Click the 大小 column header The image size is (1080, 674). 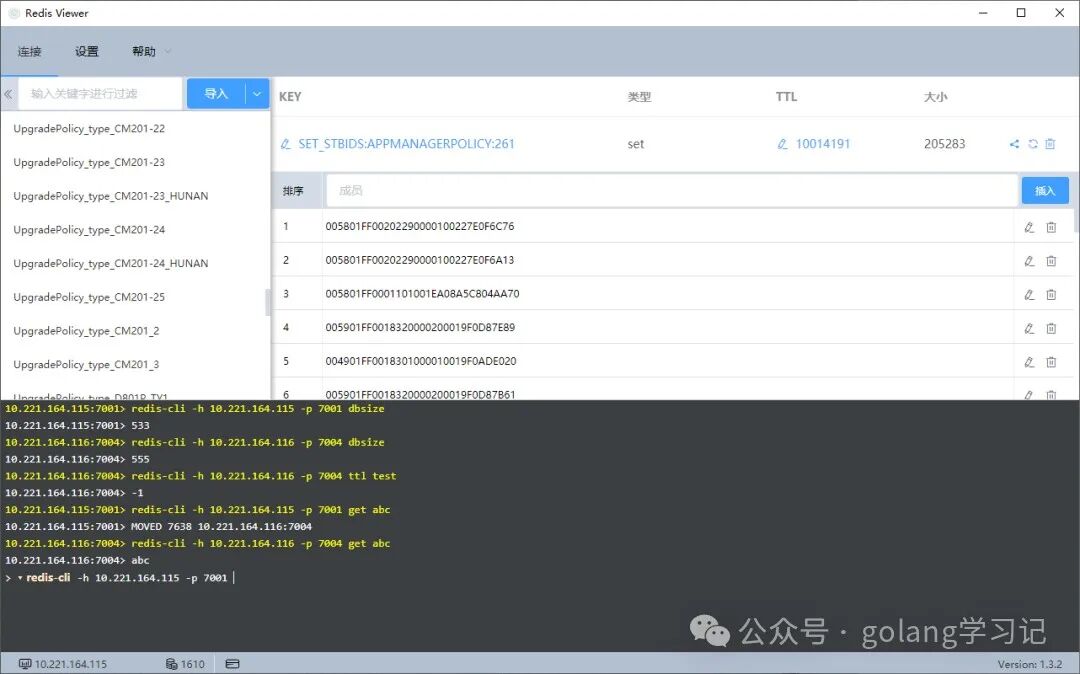[935, 97]
